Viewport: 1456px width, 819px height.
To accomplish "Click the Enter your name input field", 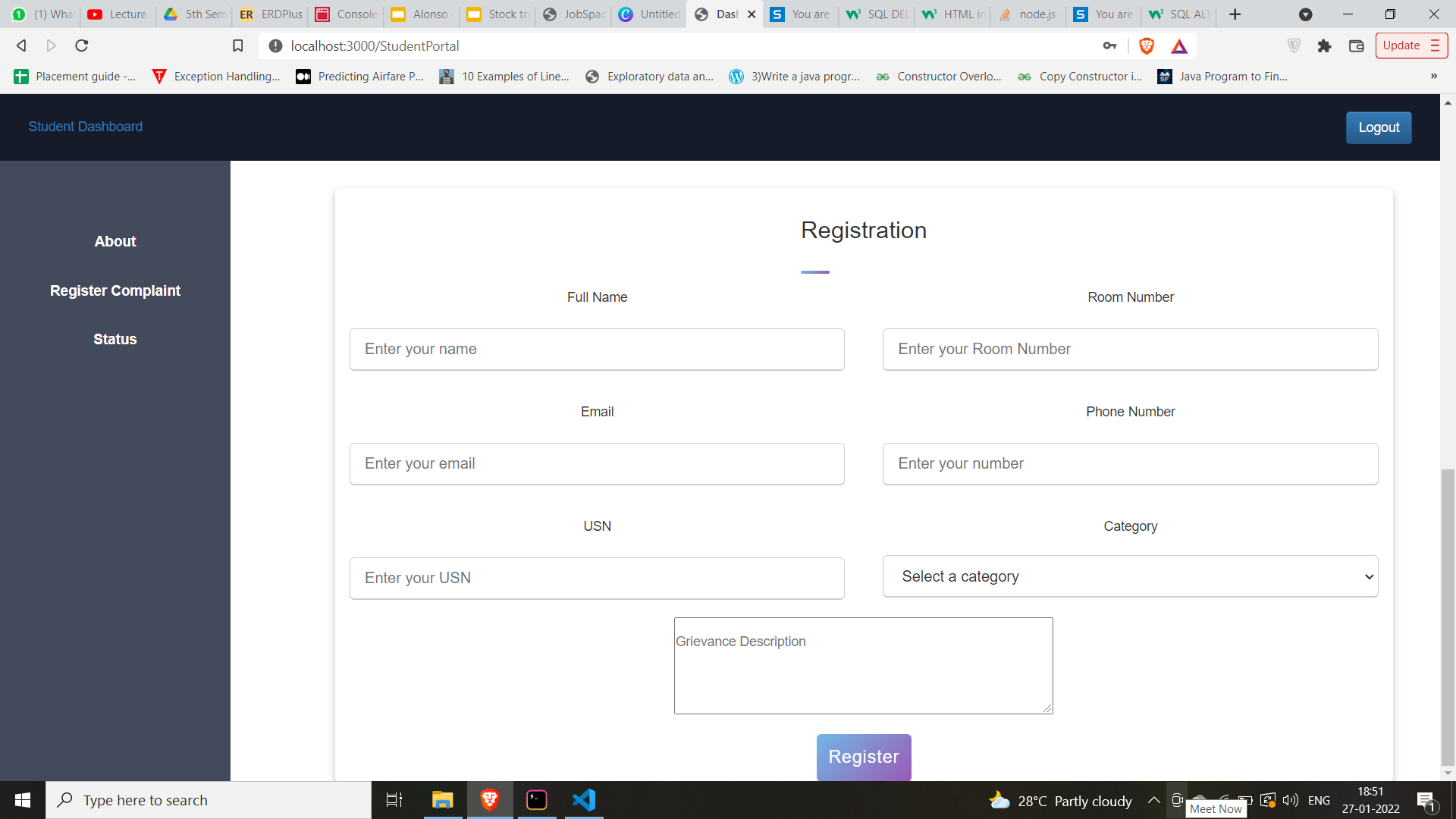I will tap(597, 349).
